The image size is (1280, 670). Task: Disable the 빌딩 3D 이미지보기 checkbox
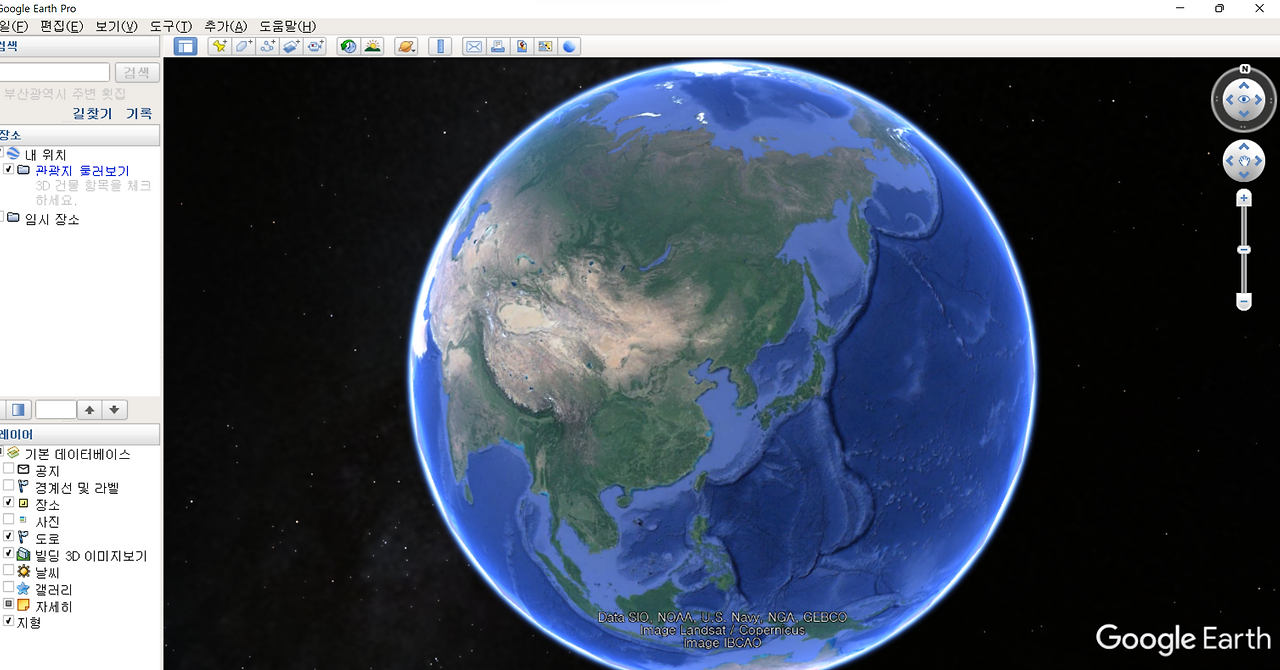(8, 554)
